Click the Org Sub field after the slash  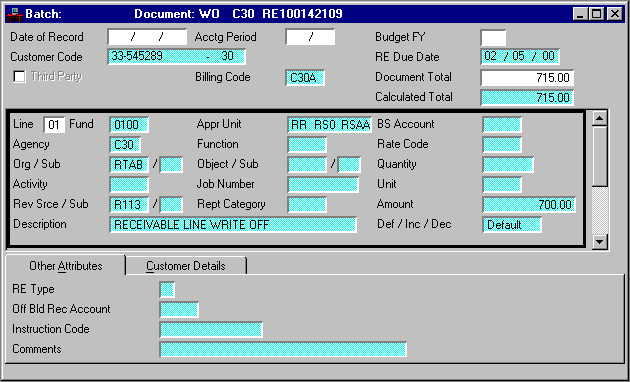[171, 165]
